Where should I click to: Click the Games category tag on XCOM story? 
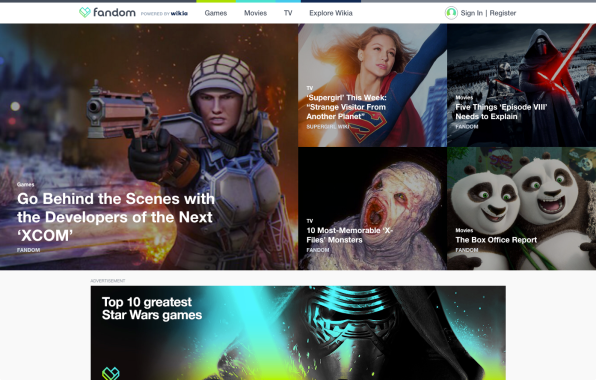point(25,184)
